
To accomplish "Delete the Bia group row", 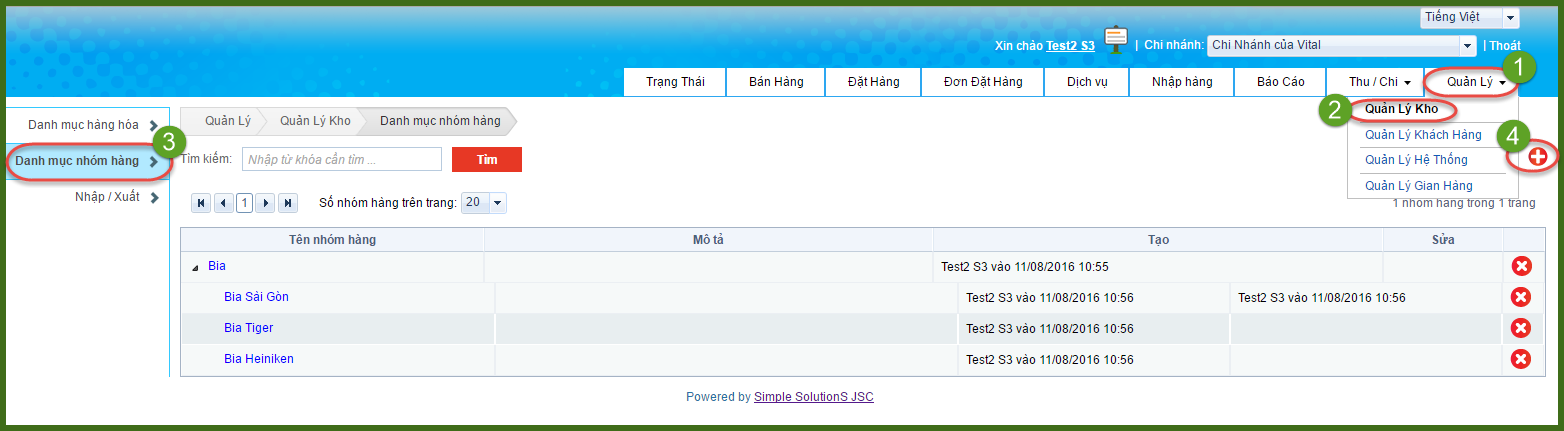I will click(1521, 266).
